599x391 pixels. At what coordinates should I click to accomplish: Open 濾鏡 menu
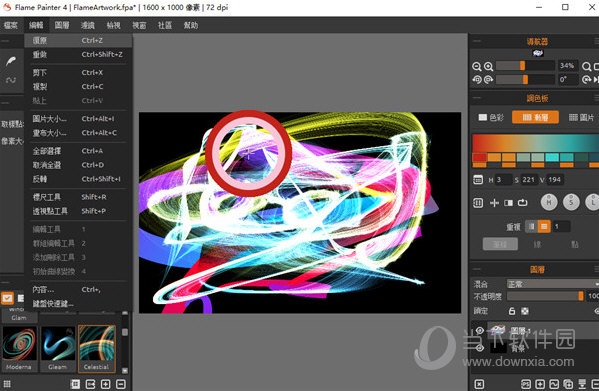tap(87, 25)
